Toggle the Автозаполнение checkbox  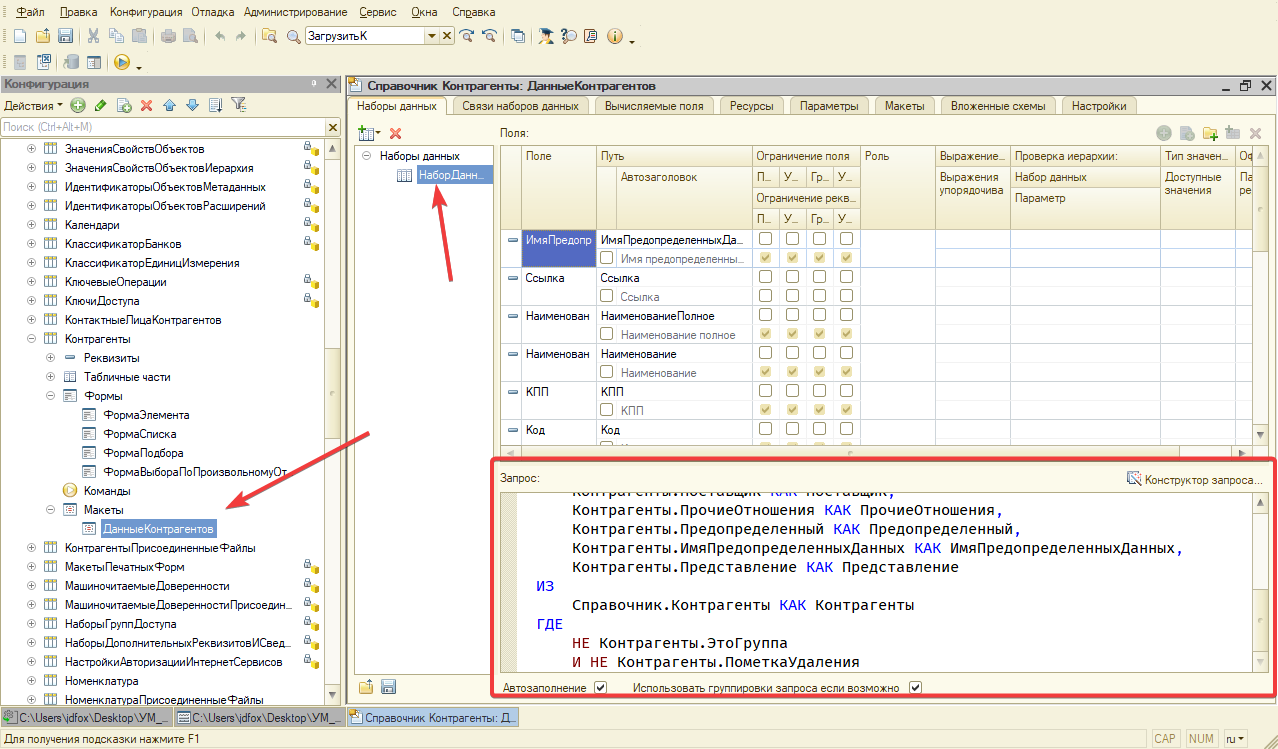(x=600, y=688)
